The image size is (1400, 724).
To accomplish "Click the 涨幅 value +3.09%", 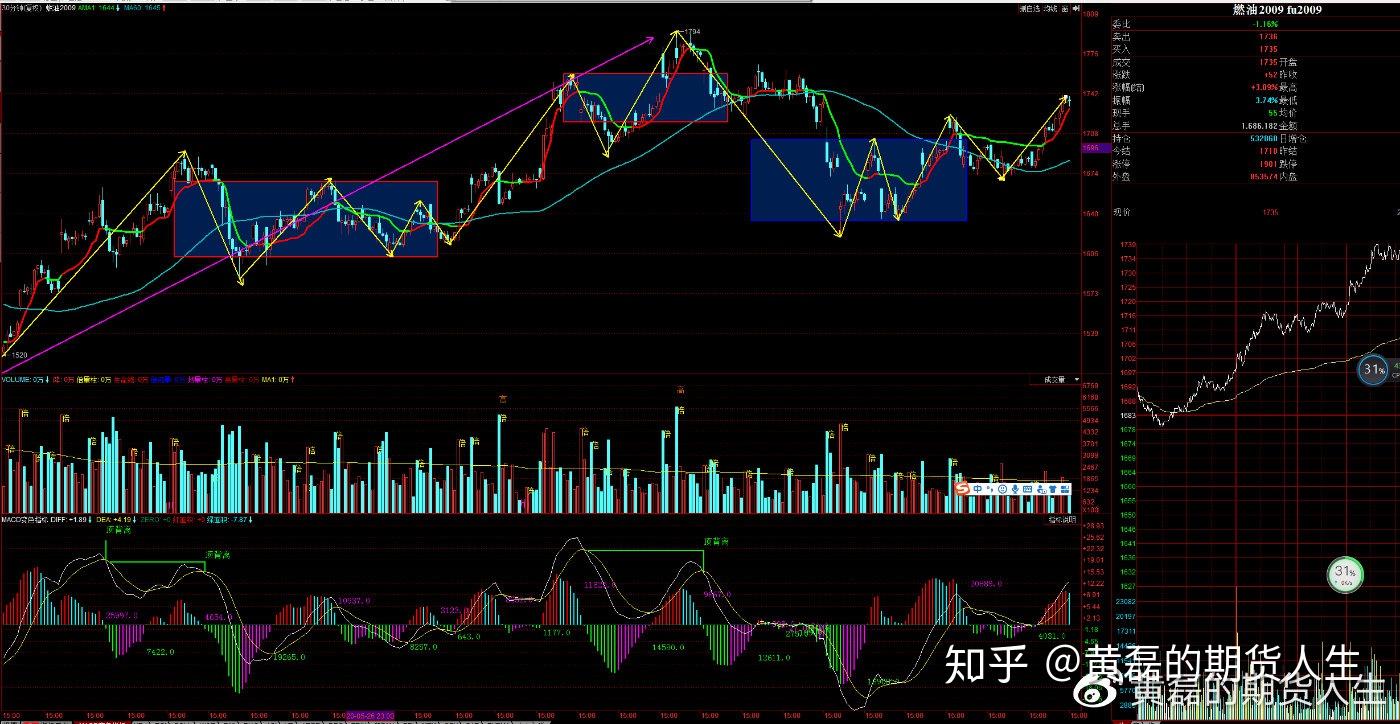I will (x=1265, y=87).
